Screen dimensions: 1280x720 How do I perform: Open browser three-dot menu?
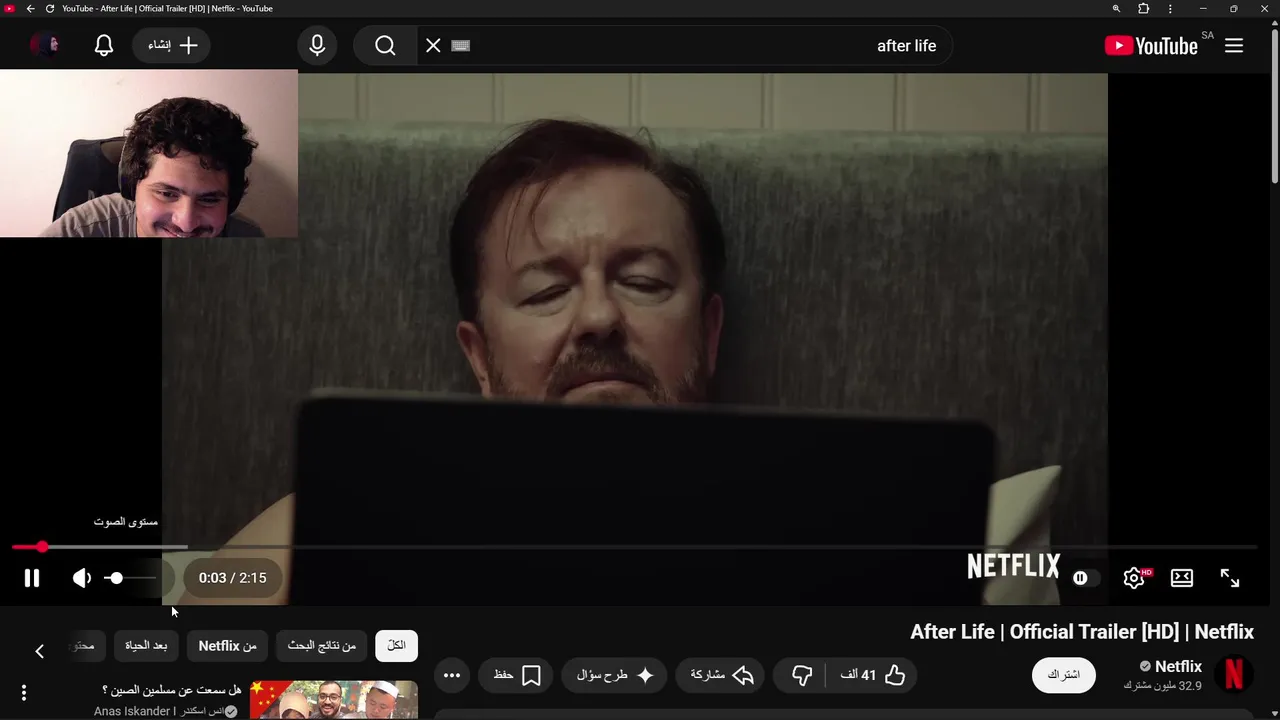[1170, 9]
